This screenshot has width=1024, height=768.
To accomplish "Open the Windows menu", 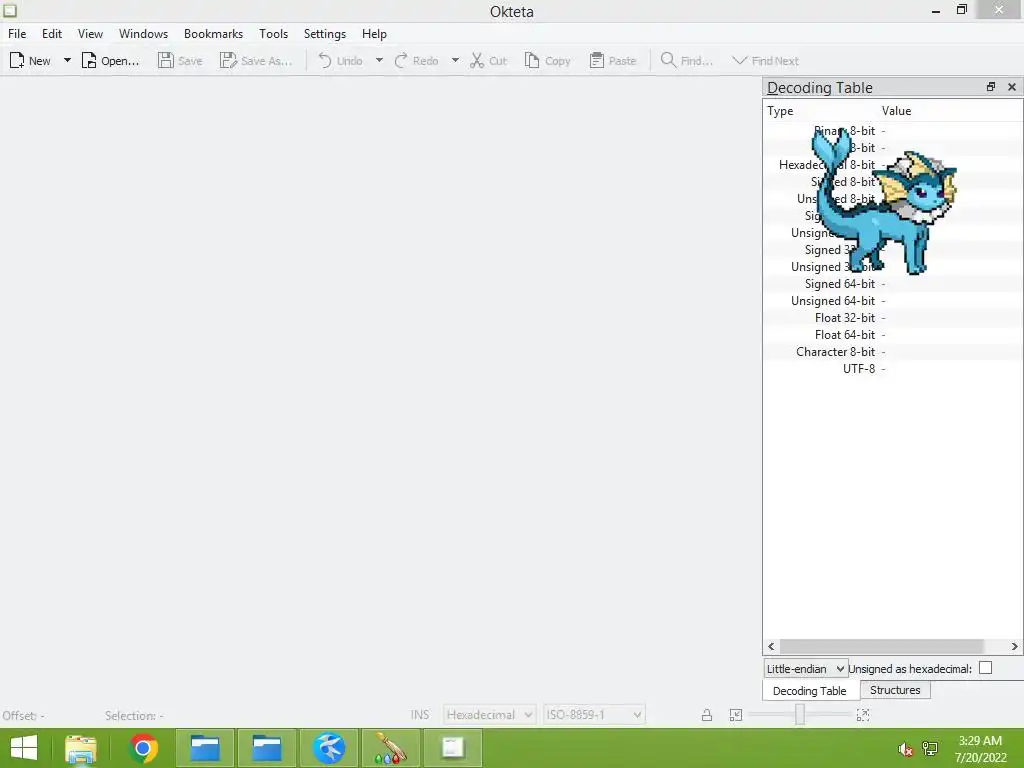I will click(143, 34).
